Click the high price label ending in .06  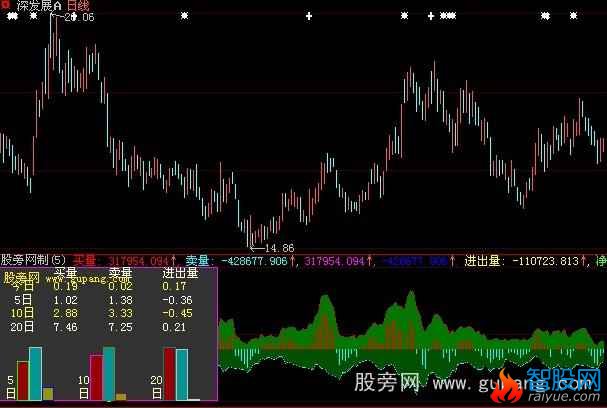click(79, 17)
